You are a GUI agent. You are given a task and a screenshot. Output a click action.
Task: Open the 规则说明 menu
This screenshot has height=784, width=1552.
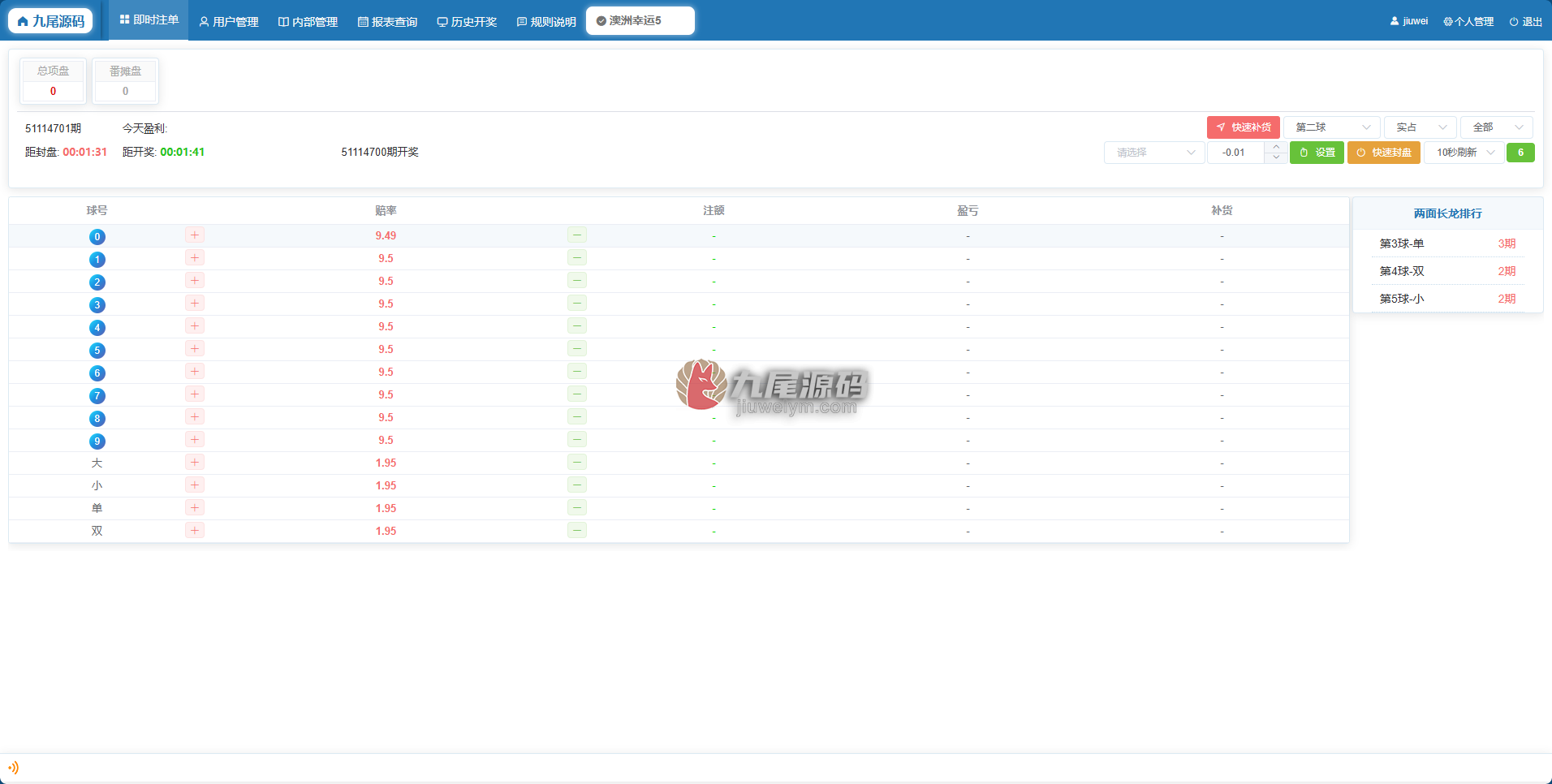(x=546, y=22)
